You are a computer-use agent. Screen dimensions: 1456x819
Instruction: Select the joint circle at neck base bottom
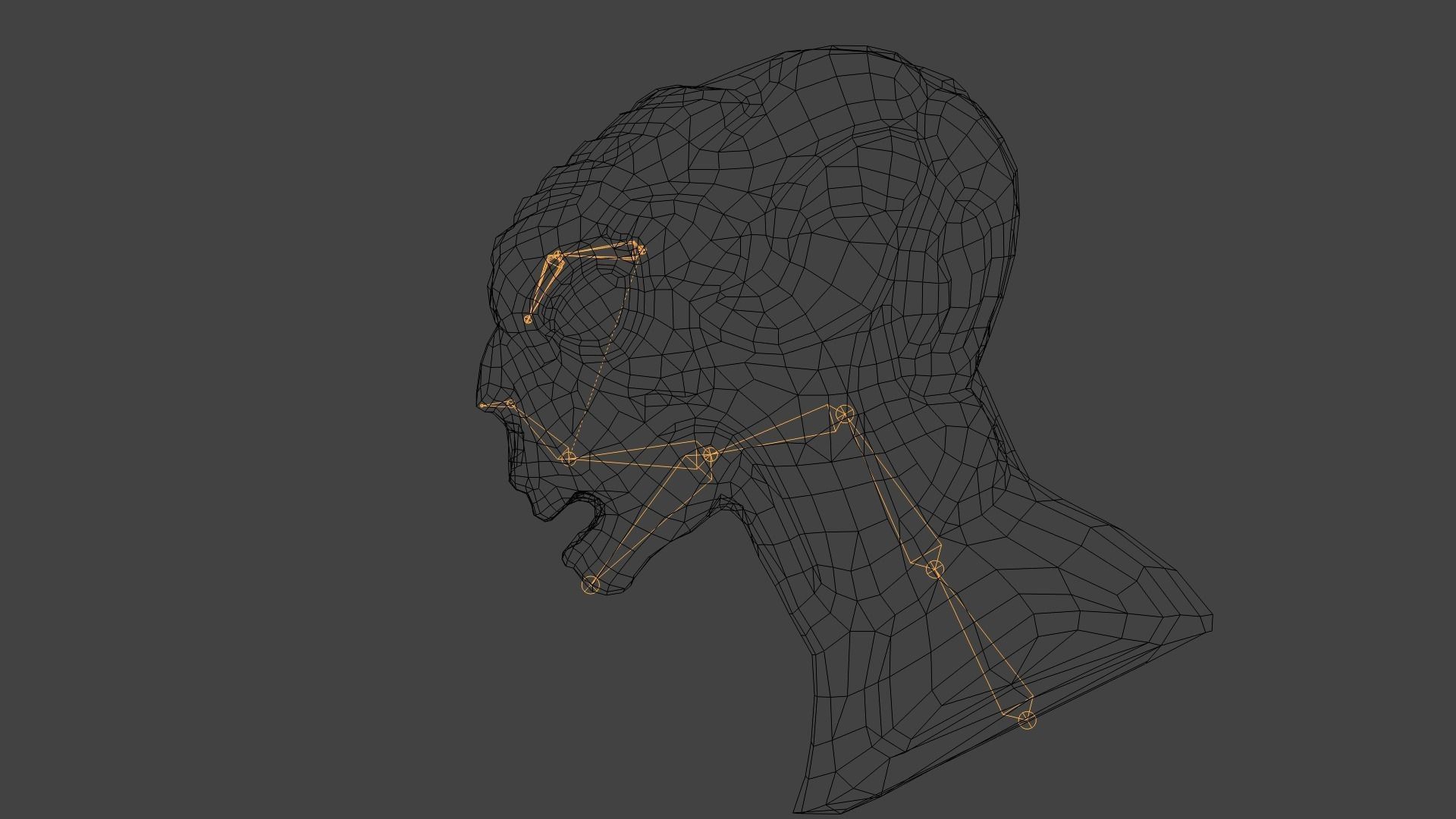pos(1027,720)
